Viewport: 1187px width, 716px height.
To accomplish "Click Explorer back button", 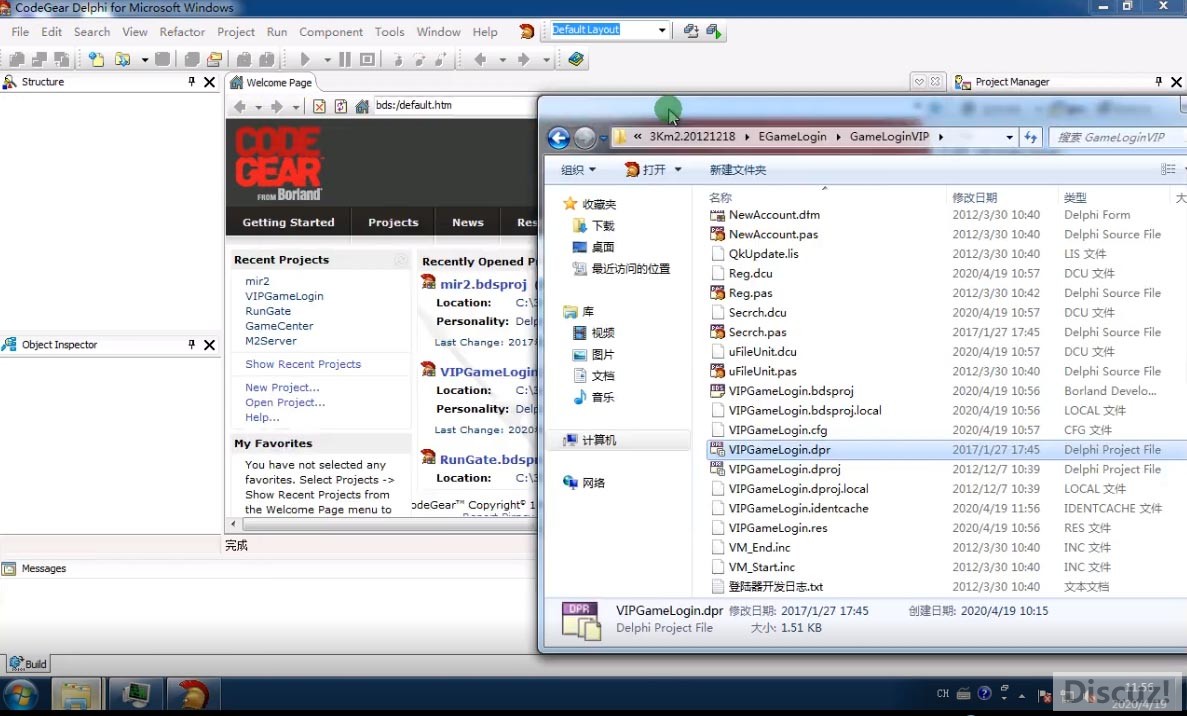I will point(559,138).
